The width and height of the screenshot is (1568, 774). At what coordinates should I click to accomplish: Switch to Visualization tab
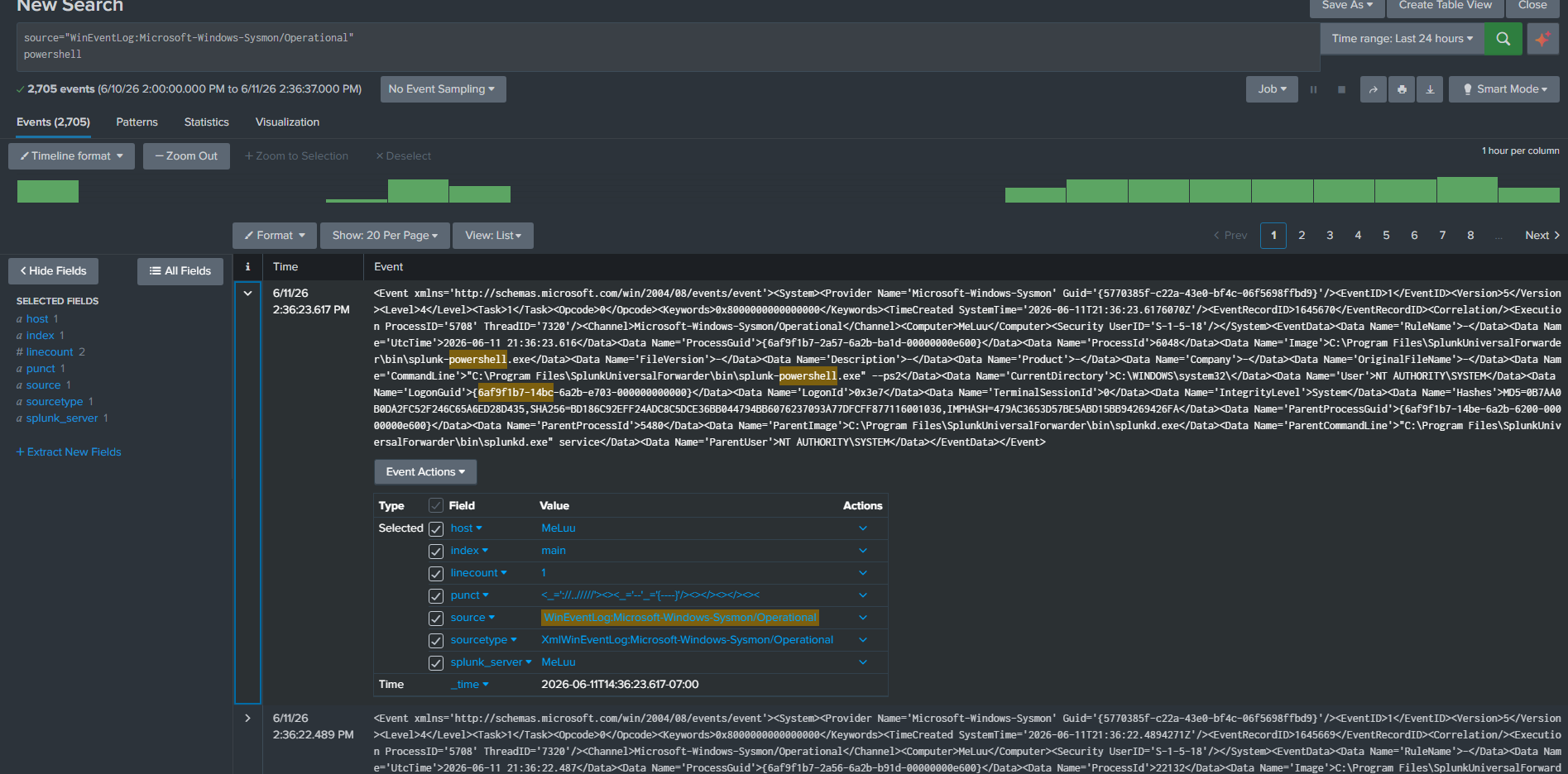(287, 122)
